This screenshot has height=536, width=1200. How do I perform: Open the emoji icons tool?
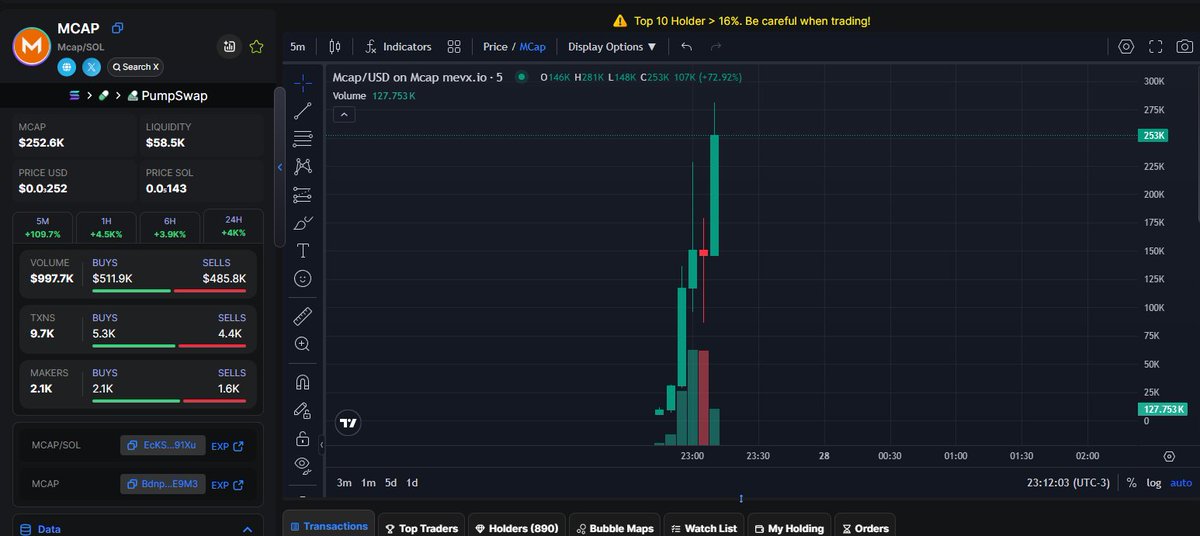(x=303, y=278)
